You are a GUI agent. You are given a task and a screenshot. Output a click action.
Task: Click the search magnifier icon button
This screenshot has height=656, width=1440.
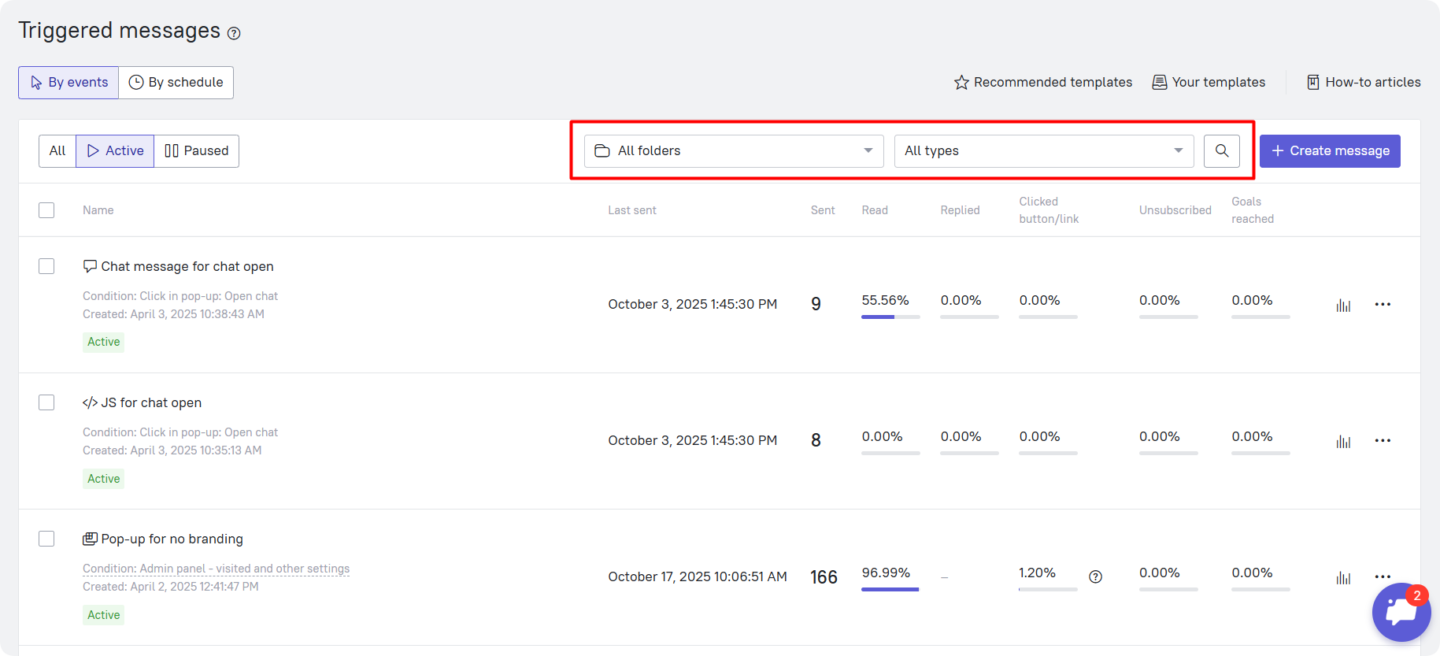1221,151
